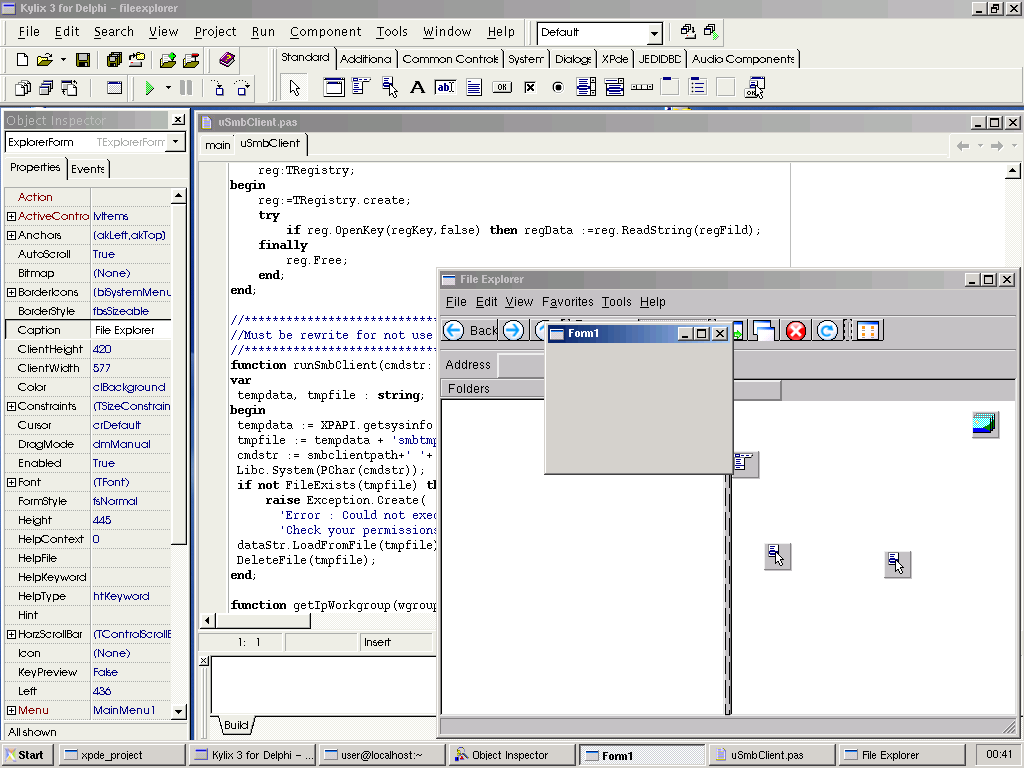Image resolution: width=1024 pixels, height=768 pixels.
Task: Click the Trace Into debug icon
Action: pos(219,88)
